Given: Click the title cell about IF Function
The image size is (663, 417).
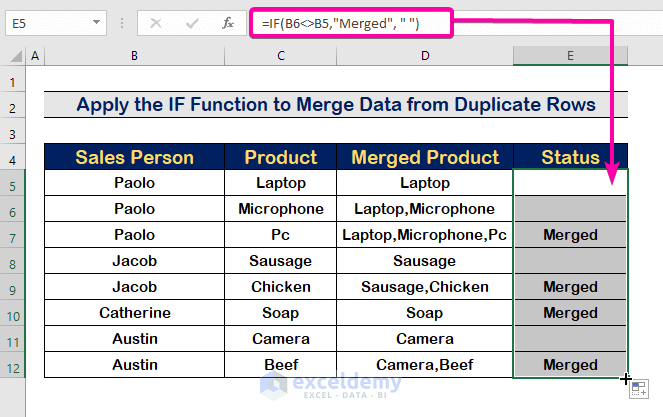Looking at the screenshot, I should (336, 104).
